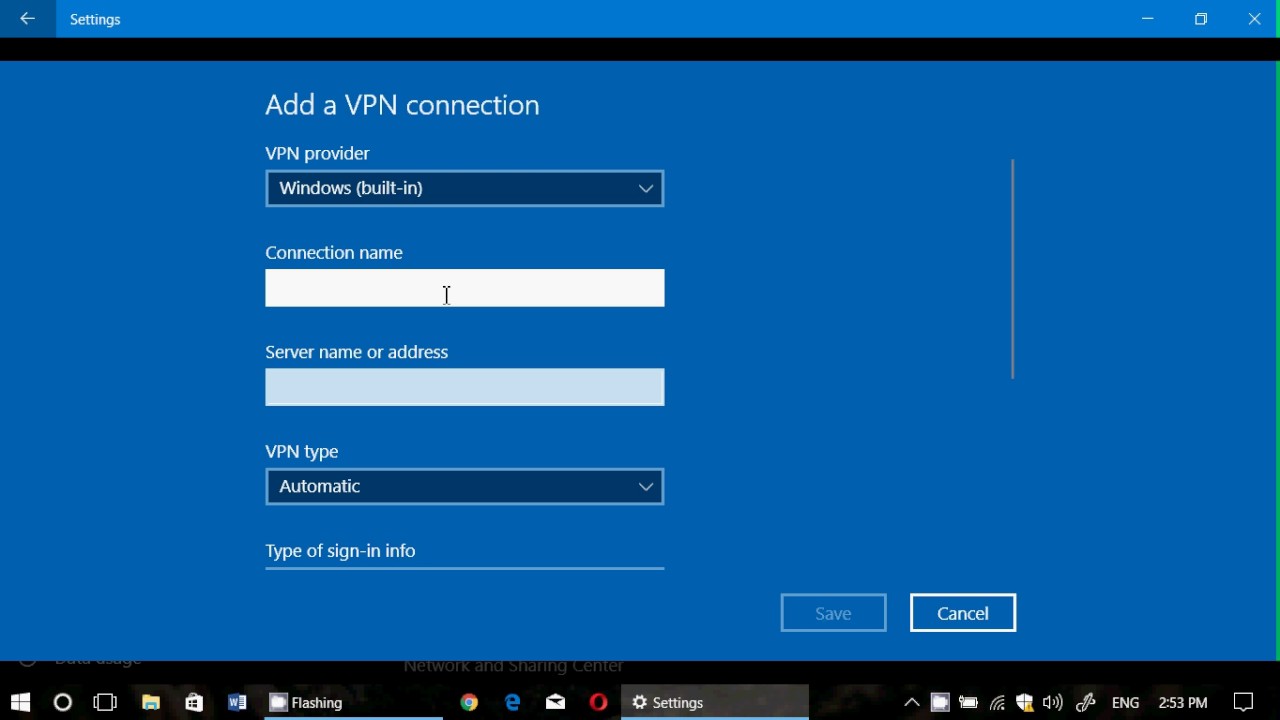Show hidden system tray icons
Image resolution: width=1280 pixels, height=720 pixels.
pos(911,703)
